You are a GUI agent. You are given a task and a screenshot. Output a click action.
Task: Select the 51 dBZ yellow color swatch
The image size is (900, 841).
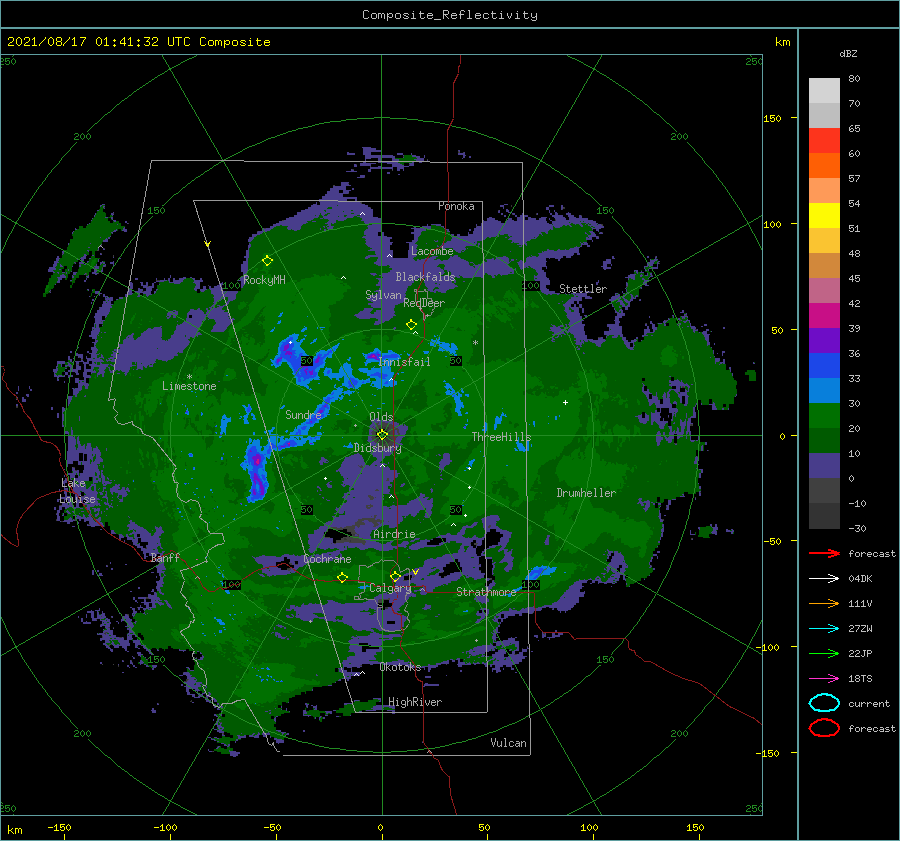[x=824, y=215]
